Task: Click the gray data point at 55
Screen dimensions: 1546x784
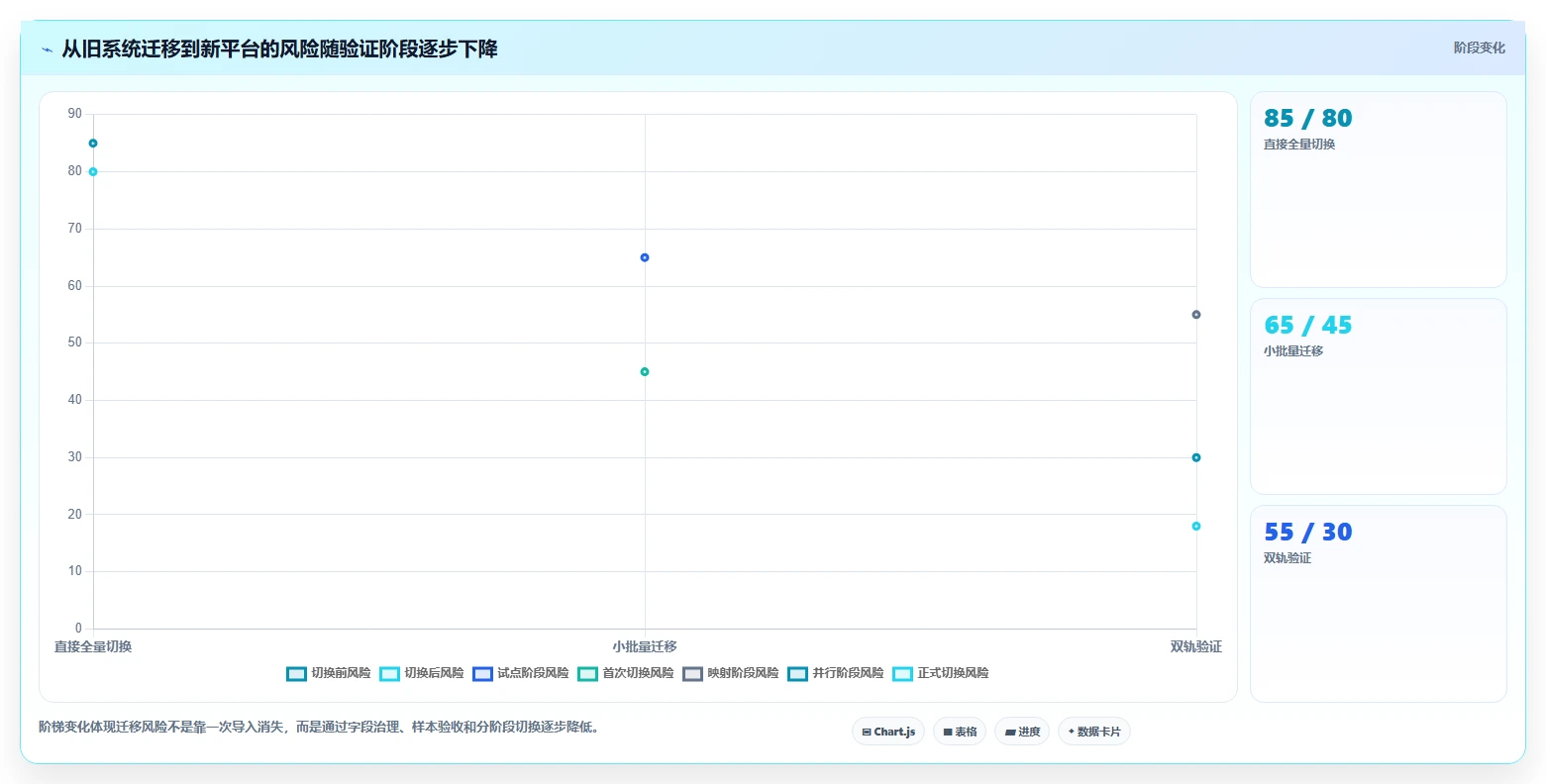Action: pos(1196,315)
